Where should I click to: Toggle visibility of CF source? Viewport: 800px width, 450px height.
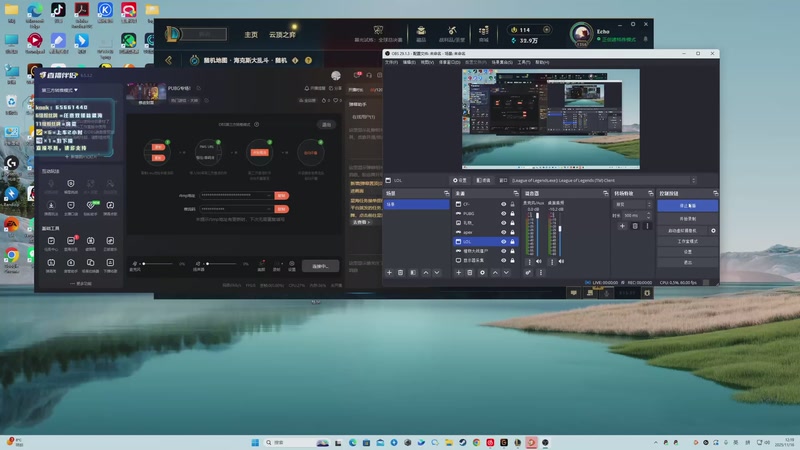(x=503, y=204)
